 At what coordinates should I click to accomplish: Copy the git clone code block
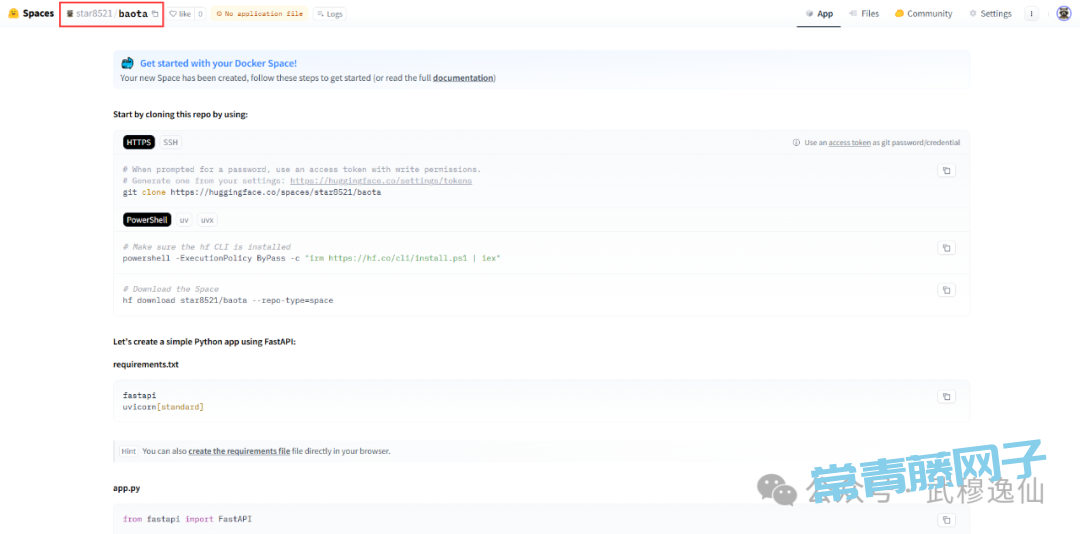tap(946, 171)
